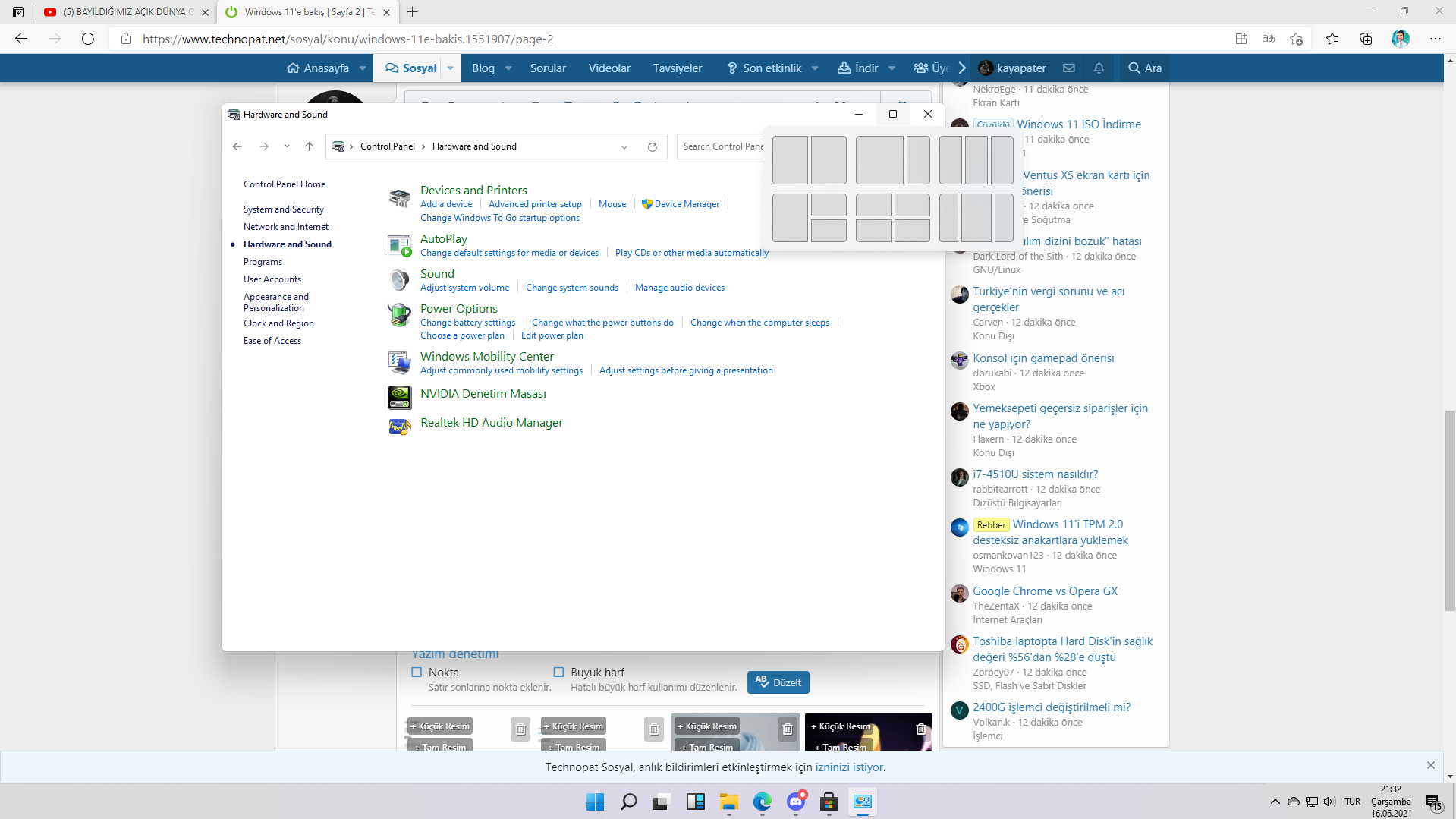Viewport: 1456px width, 819px height.
Task: Open the Recent Locations dropdown arrow
Action: click(x=287, y=146)
